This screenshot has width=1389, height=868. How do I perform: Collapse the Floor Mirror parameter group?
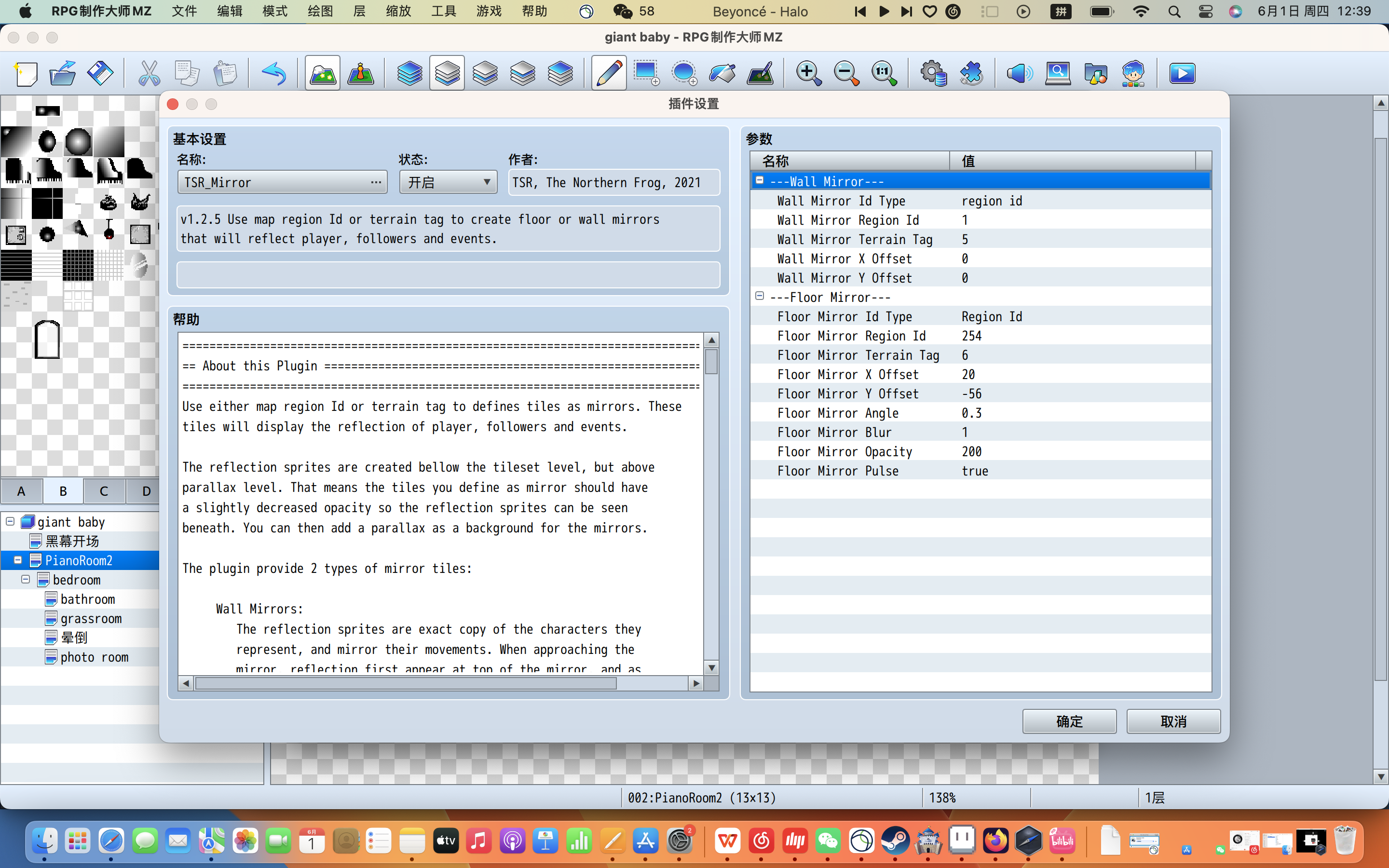759,296
